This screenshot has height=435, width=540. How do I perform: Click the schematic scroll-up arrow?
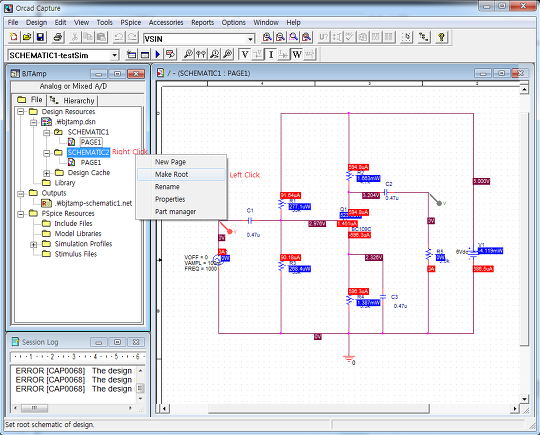[524, 90]
